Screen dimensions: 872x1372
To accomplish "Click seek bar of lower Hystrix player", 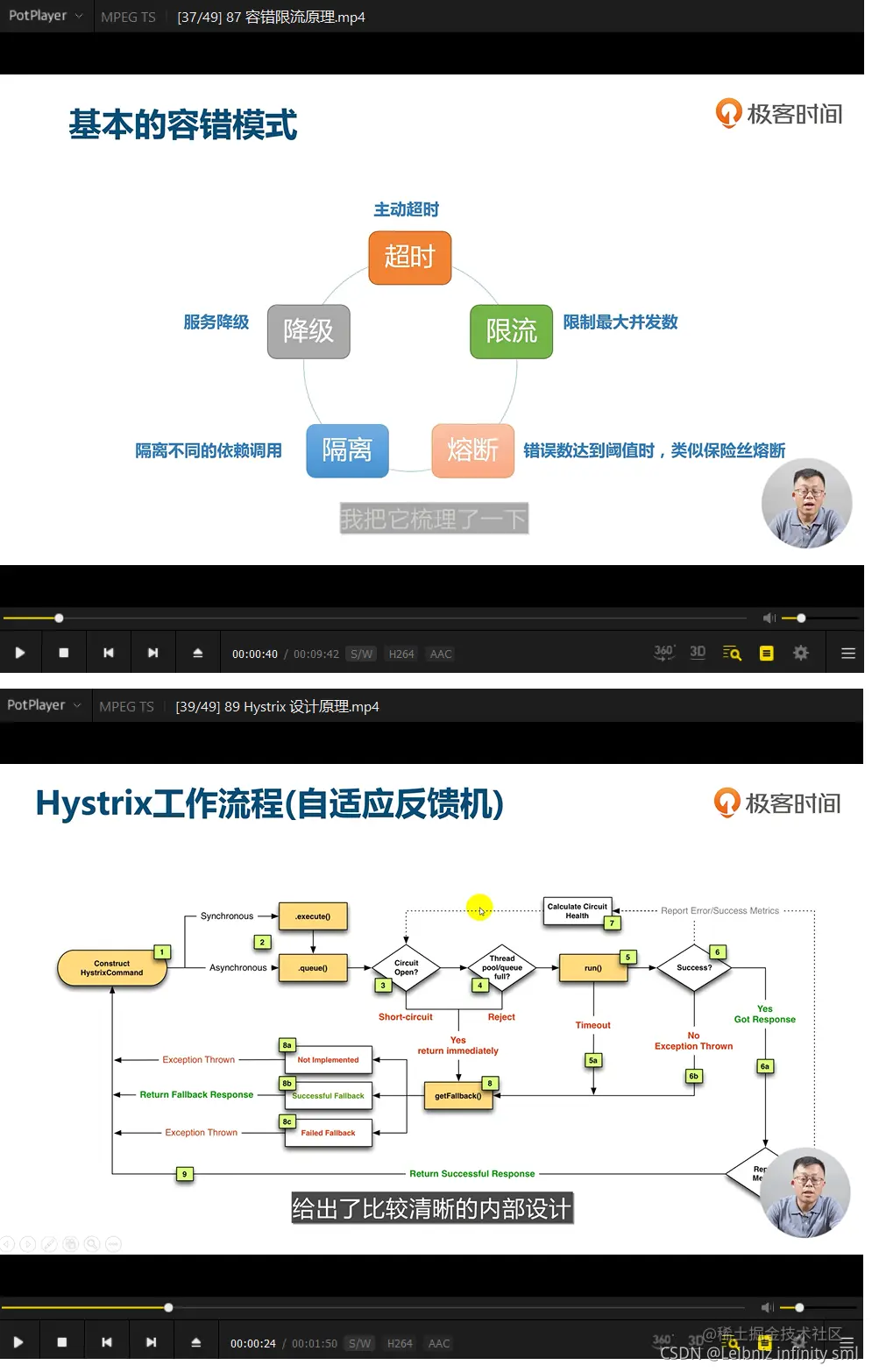I will point(375,1307).
